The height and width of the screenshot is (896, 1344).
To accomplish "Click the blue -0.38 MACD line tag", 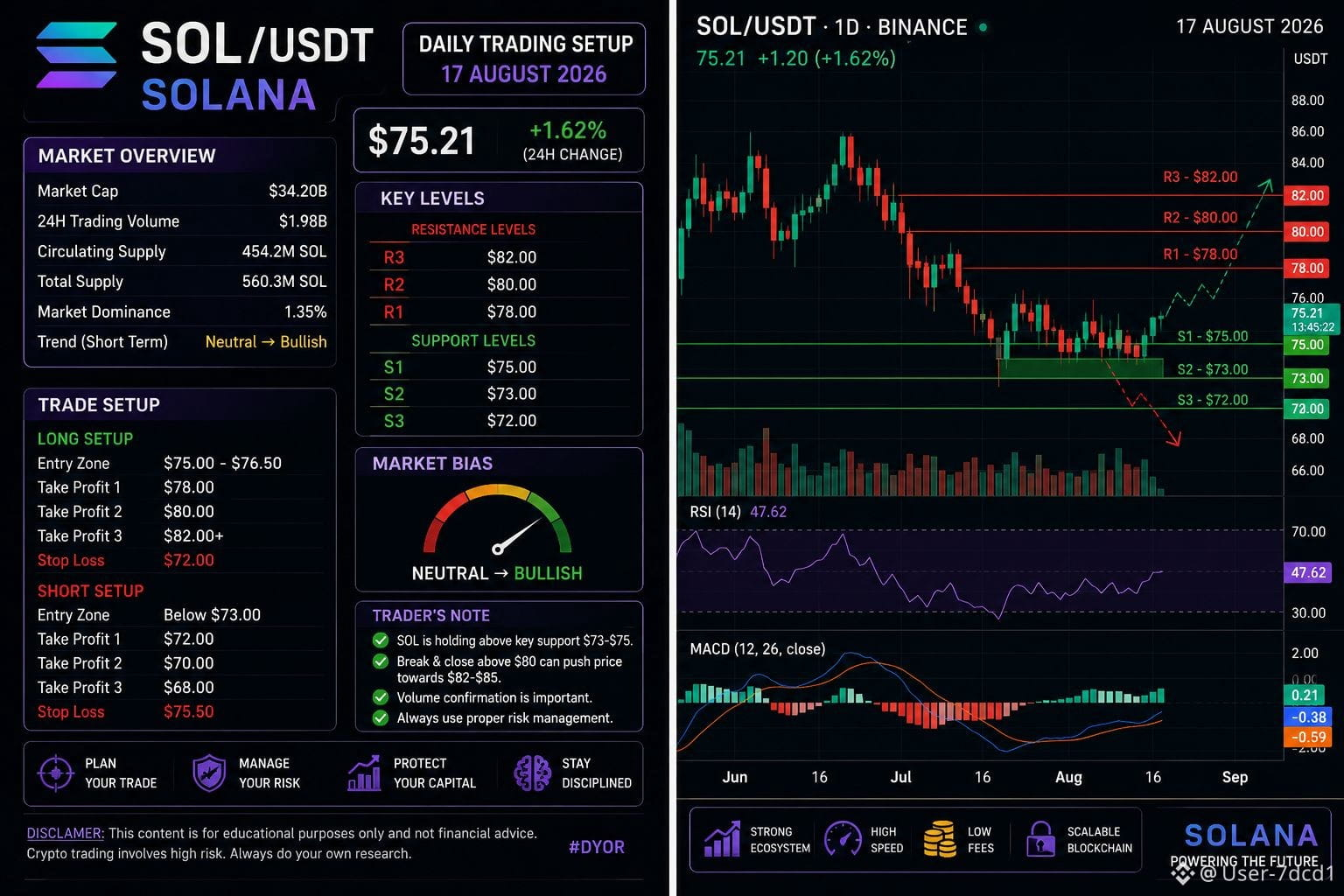I will pos(1307,717).
